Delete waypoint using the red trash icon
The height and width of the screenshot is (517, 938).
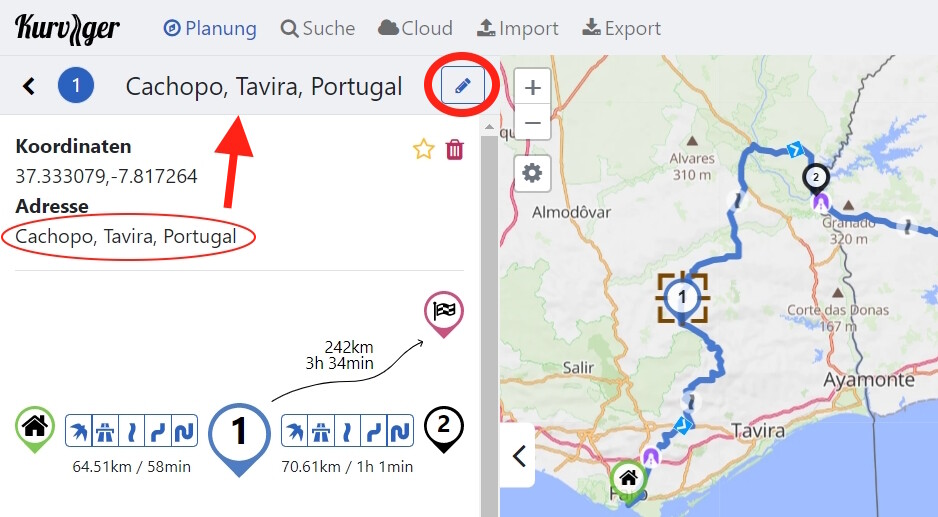[x=455, y=150]
